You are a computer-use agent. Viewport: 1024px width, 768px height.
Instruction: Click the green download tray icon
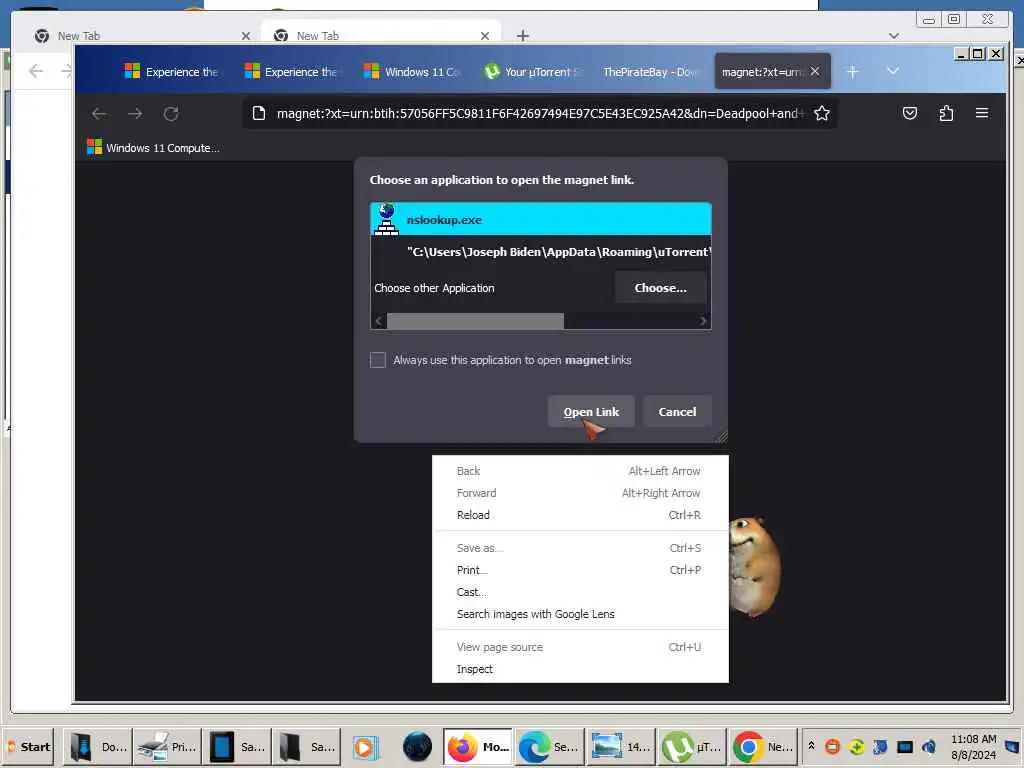[856, 746]
